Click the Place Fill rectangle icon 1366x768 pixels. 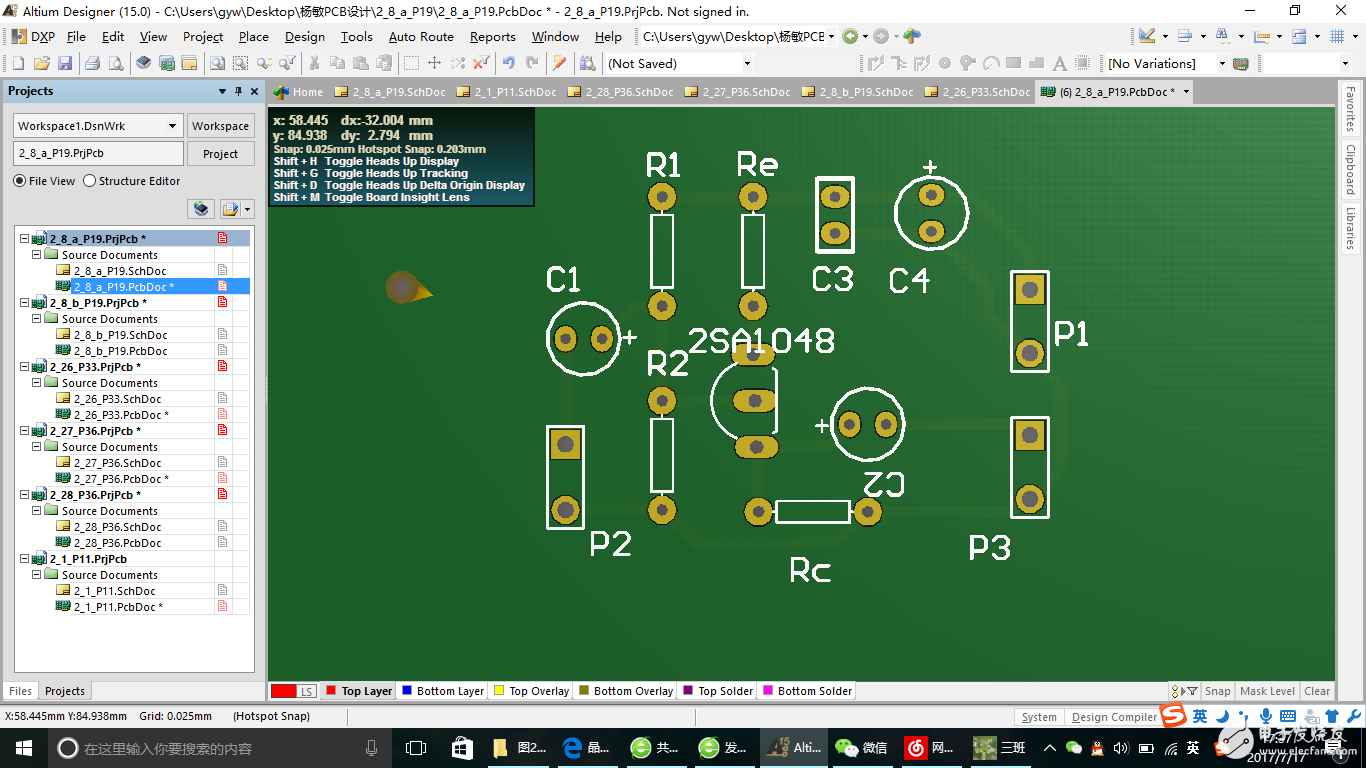tap(1014, 63)
